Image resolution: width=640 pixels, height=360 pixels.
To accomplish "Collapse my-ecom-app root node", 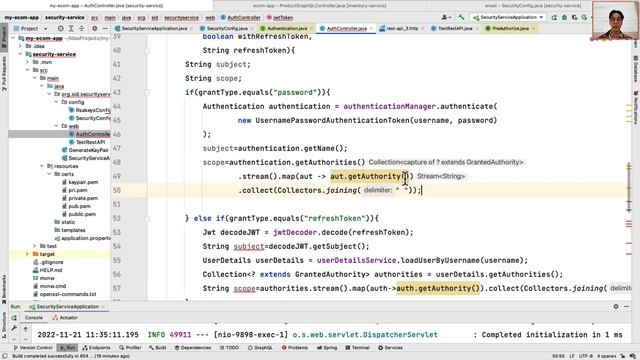I will coord(13,38).
